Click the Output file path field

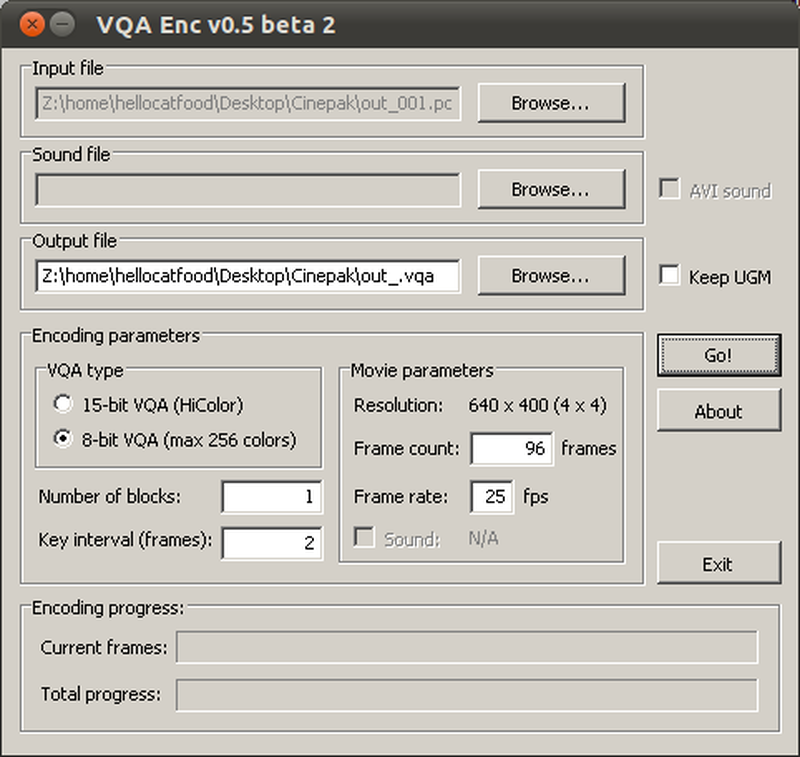pyautogui.click(x=248, y=276)
